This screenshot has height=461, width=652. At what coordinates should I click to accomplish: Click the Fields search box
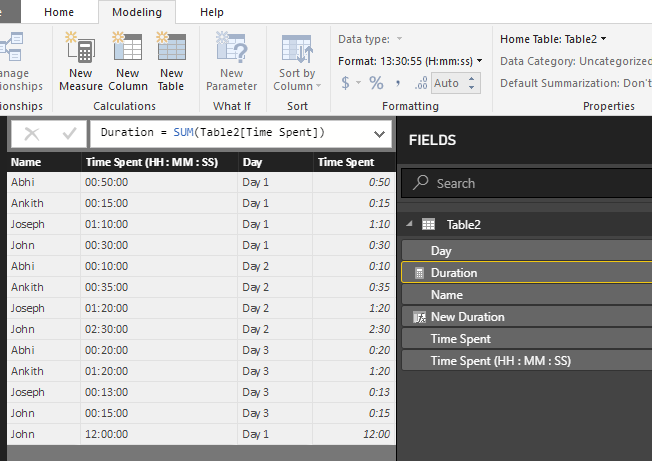coord(526,183)
